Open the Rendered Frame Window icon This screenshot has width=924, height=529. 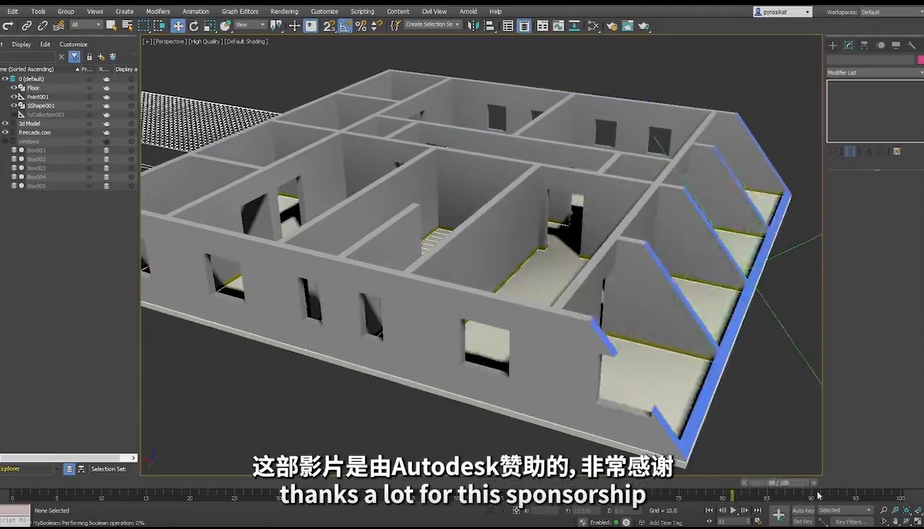(x=628, y=25)
